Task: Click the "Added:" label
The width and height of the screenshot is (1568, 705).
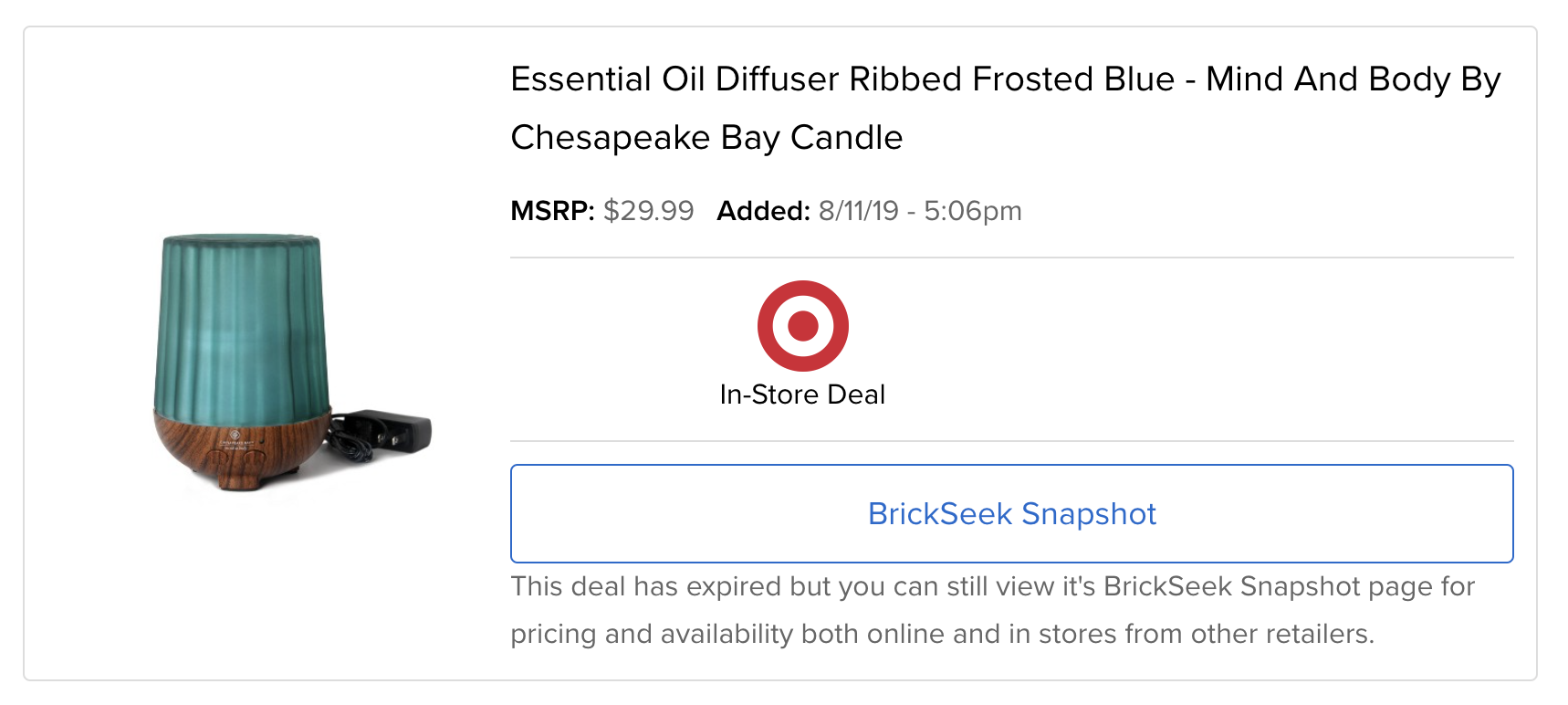Action: pos(763,211)
